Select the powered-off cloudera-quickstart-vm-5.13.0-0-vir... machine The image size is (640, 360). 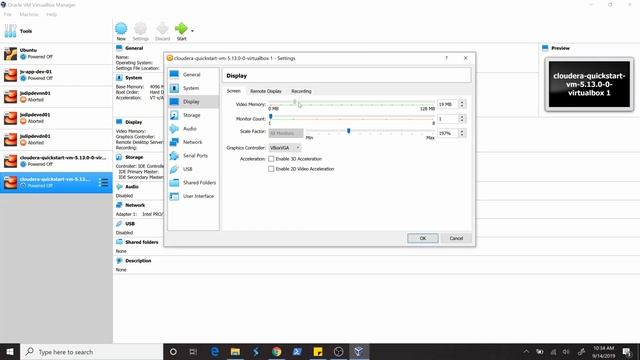[x=56, y=161]
